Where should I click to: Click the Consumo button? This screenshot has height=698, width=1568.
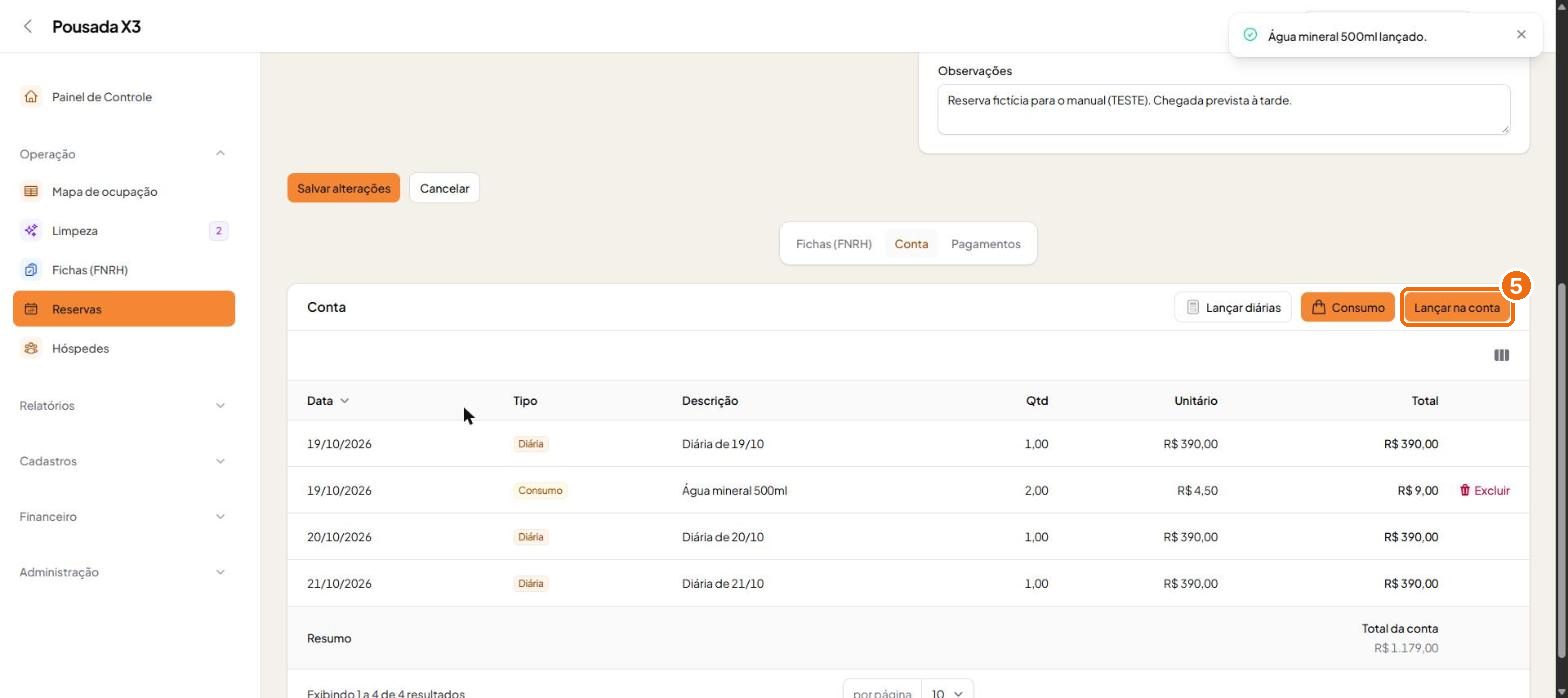[1347, 307]
